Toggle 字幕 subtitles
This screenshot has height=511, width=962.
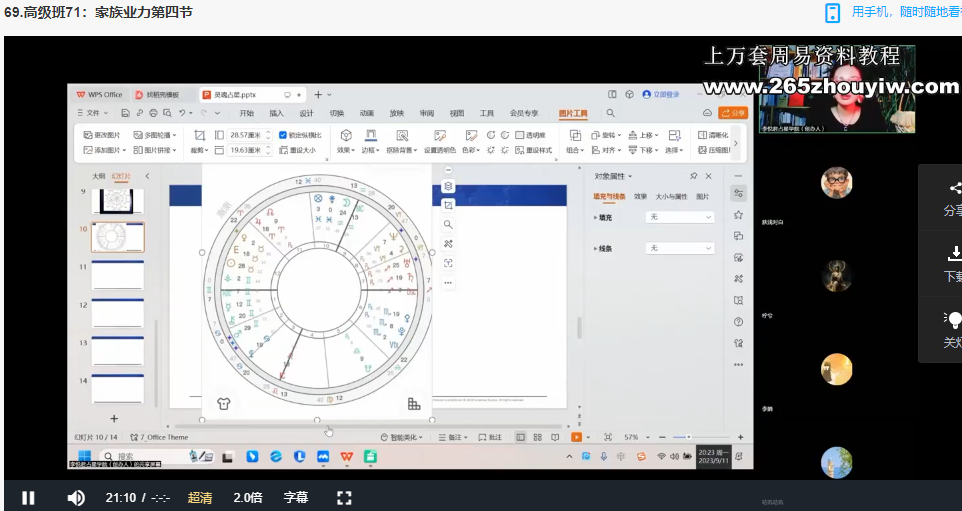click(296, 498)
